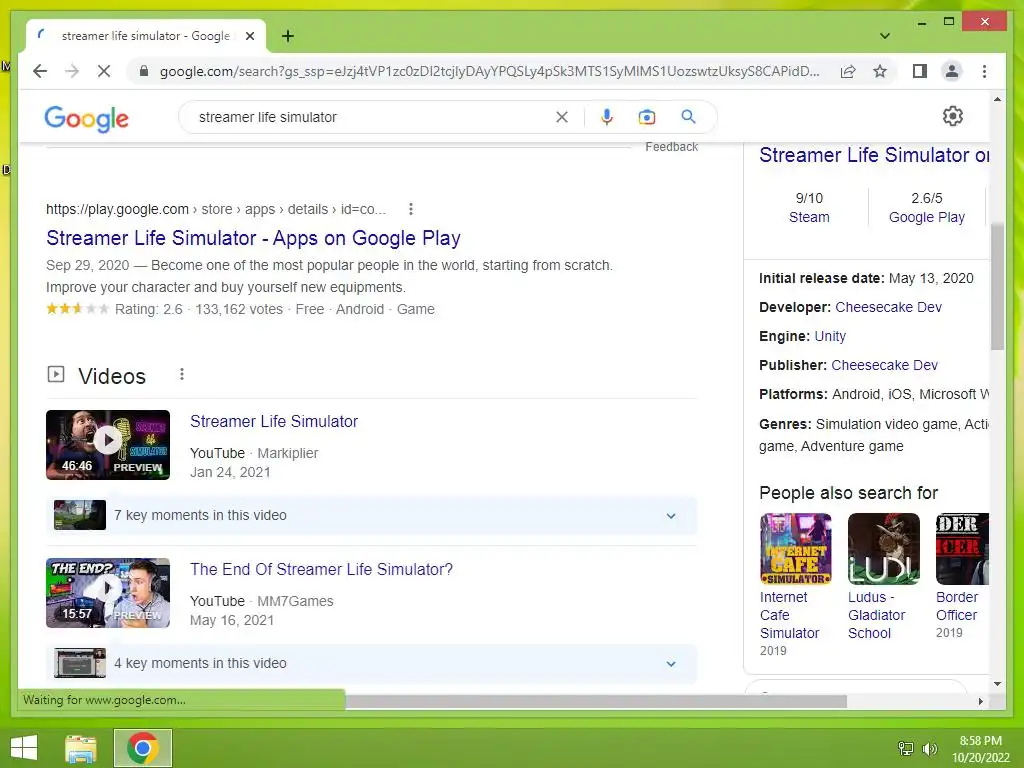Expand 4 key moments in this video
Screen dimensions: 1024x768
371,664
